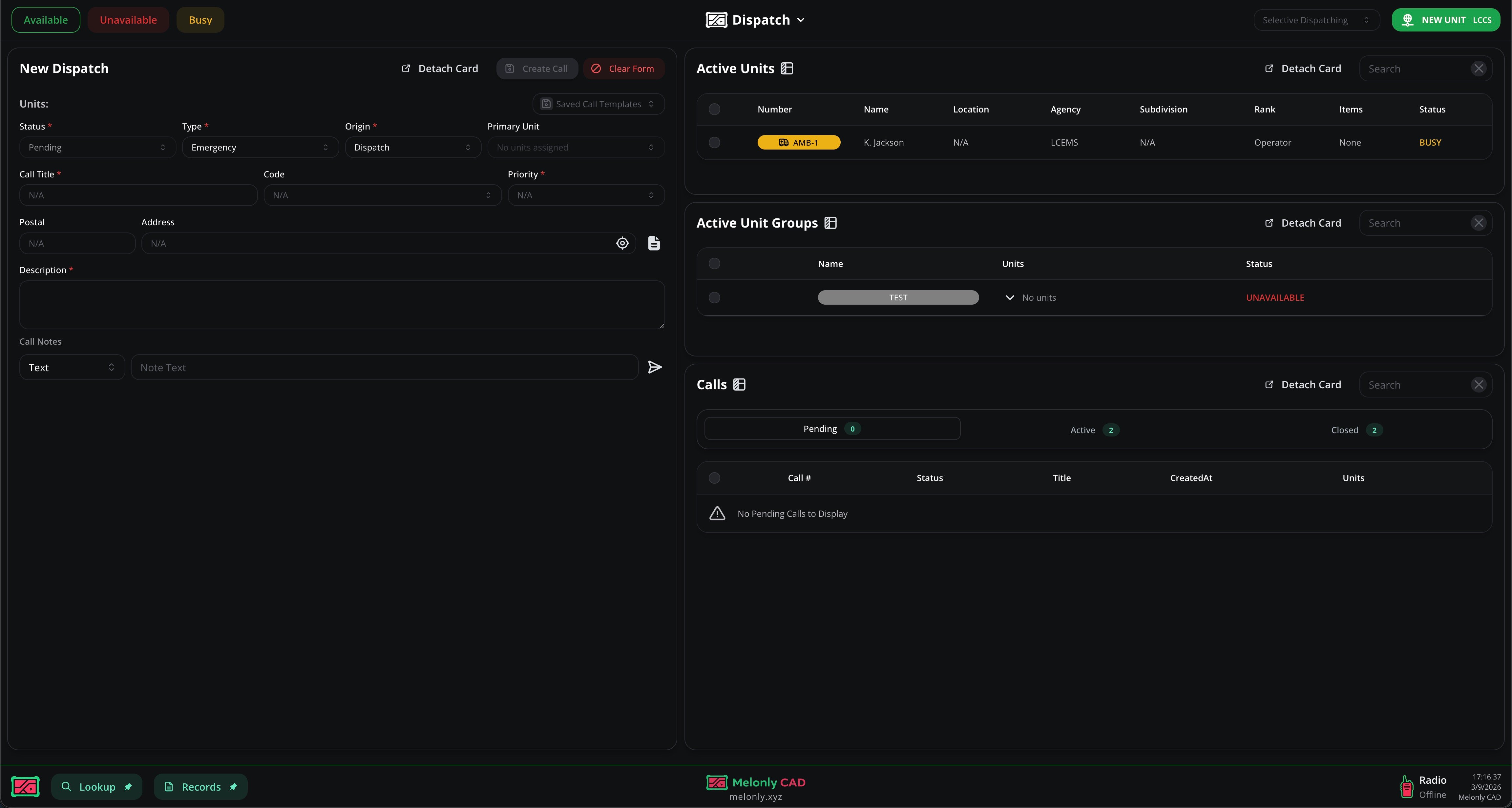
Task: Open the call note type Text dropdown
Action: coord(72,367)
